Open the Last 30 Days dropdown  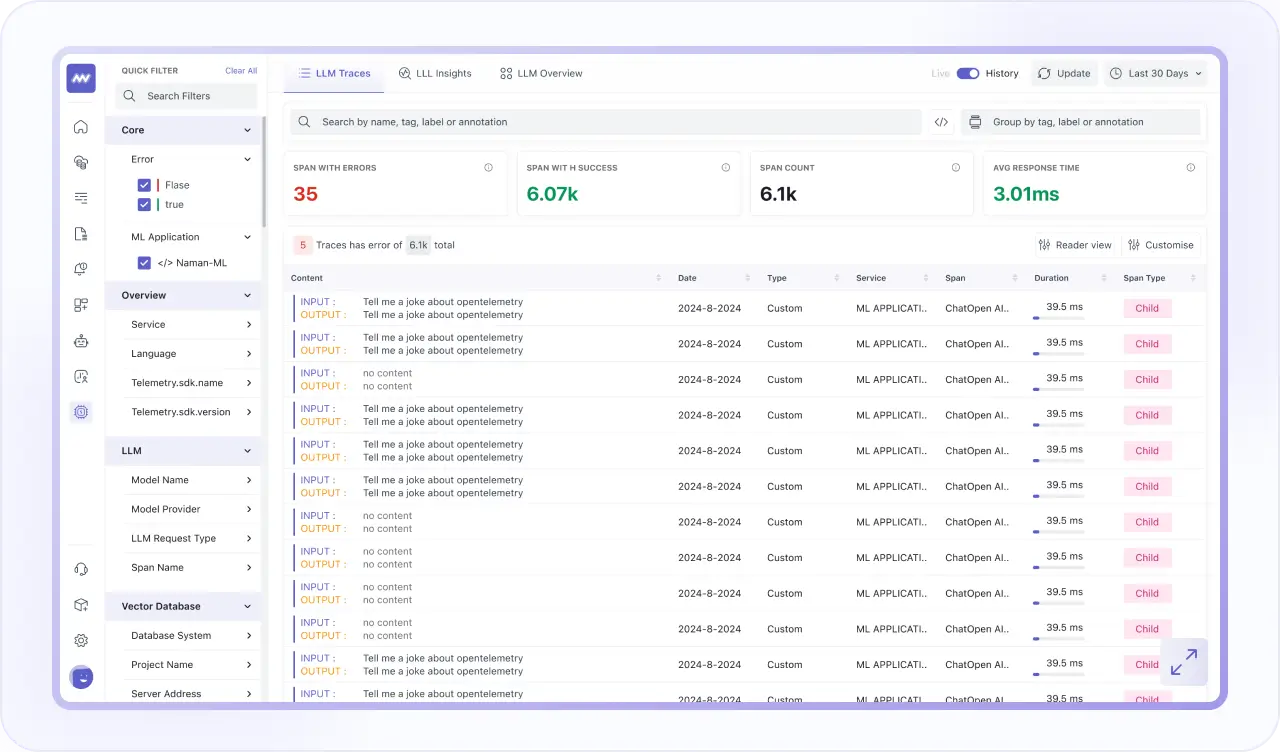pyautogui.click(x=1155, y=73)
